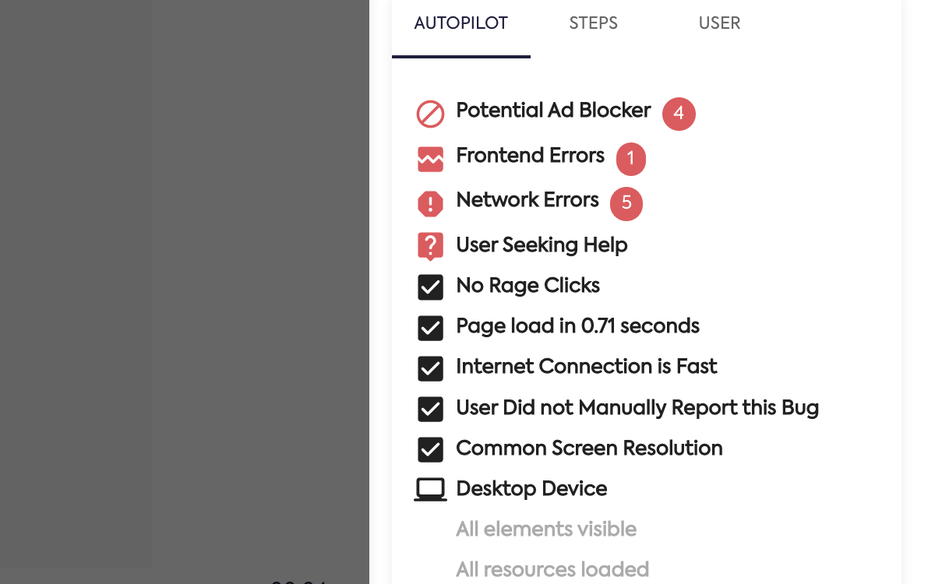Toggle the Common Screen Resolution checkbox

430,449
